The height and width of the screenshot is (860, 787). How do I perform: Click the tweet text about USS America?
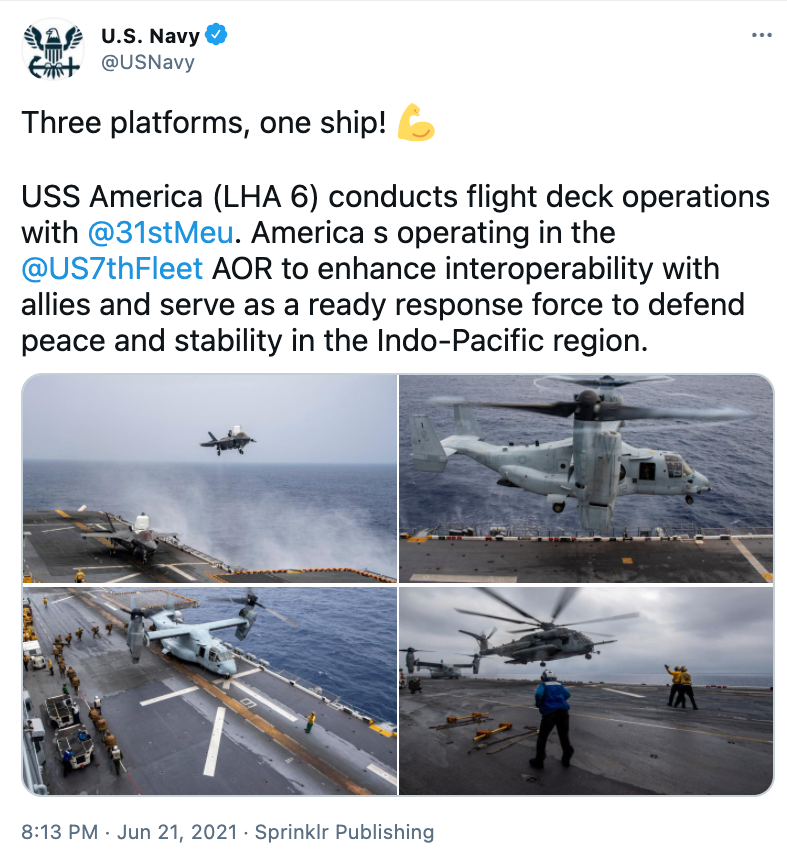395,269
